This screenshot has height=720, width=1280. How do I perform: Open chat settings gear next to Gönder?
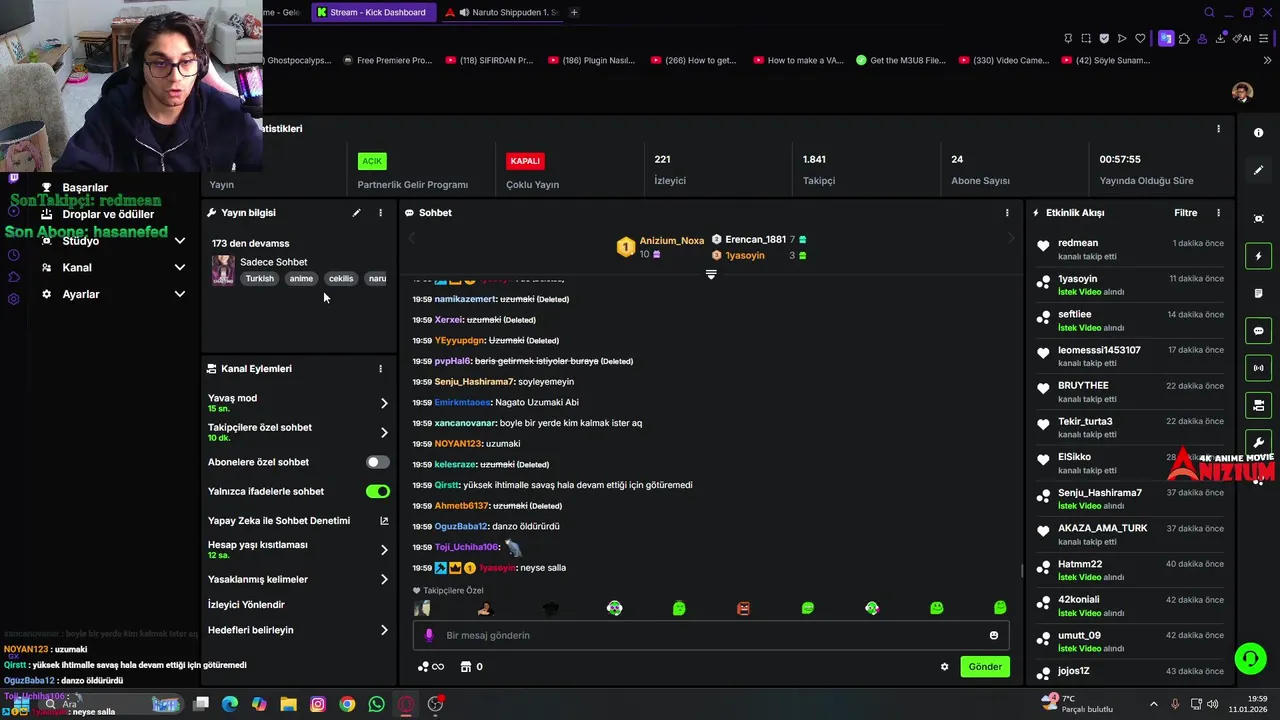(x=944, y=667)
